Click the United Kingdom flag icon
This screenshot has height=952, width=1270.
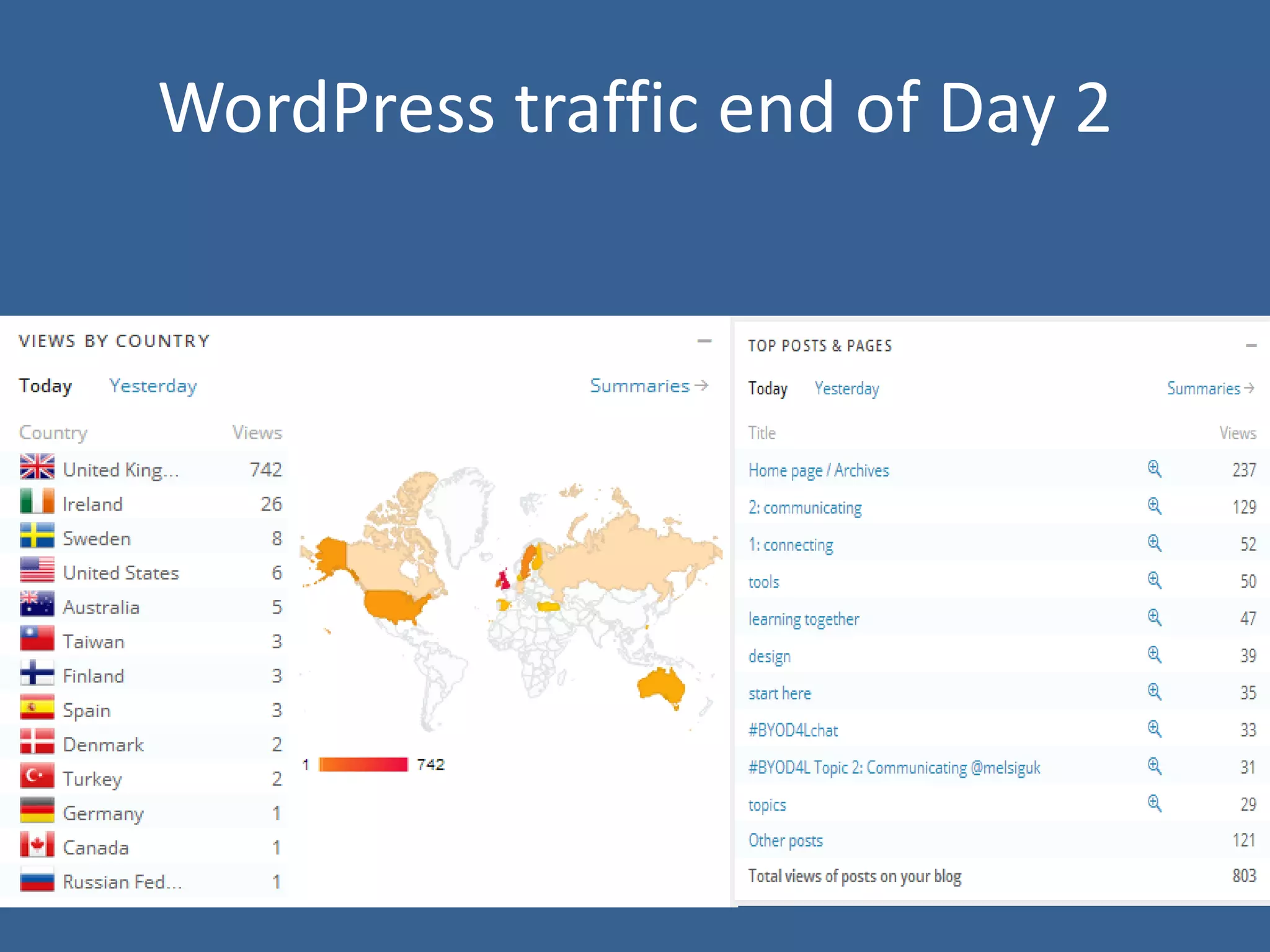pos(37,467)
